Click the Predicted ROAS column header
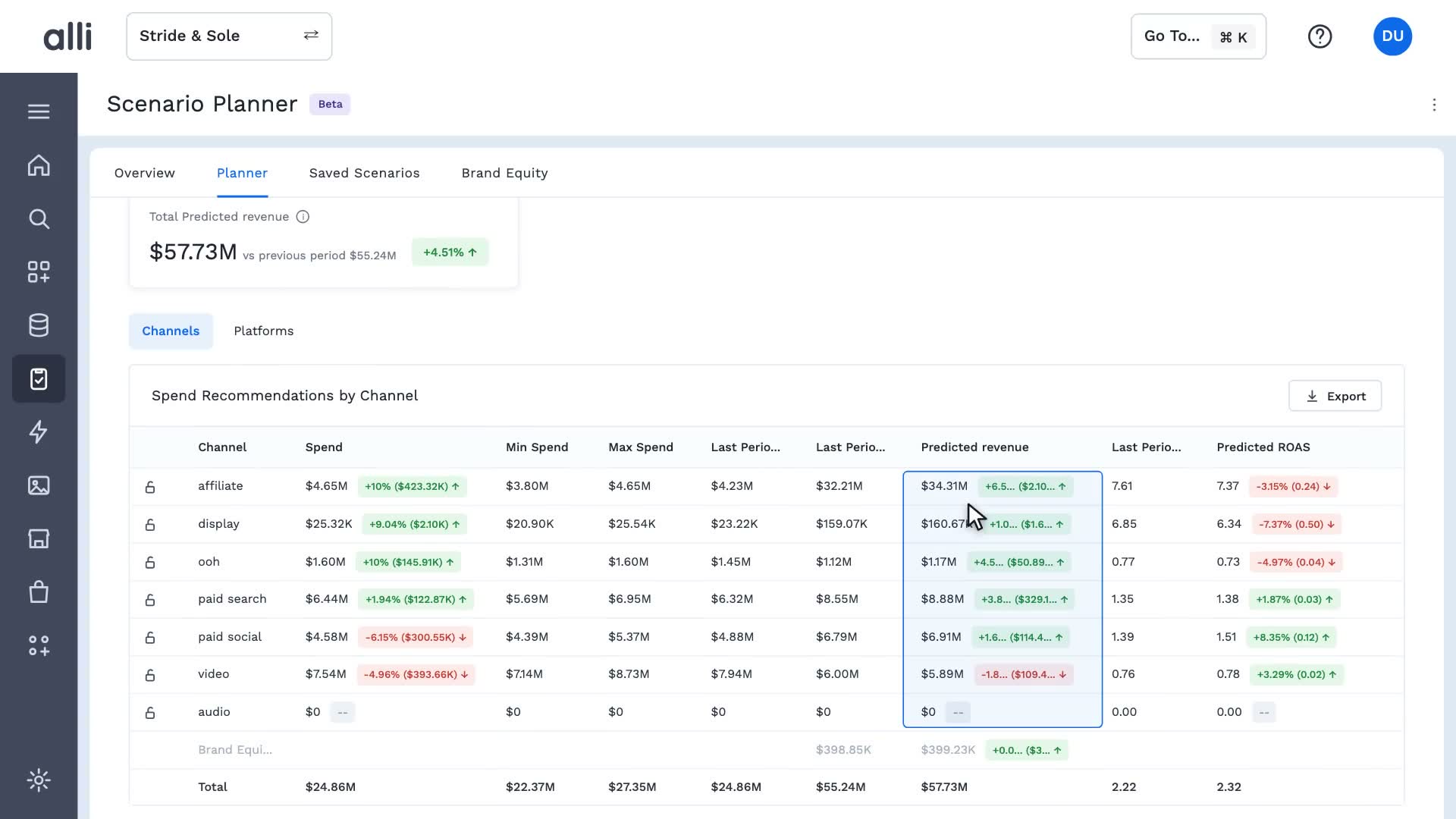The width and height of the screenshot is (1456, 819). (x=1263, y=447)
